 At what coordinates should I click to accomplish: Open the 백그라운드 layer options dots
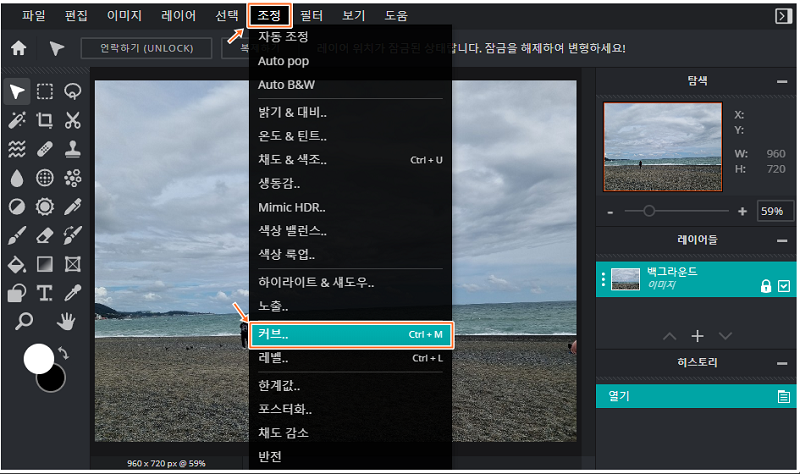click(603, 279)
